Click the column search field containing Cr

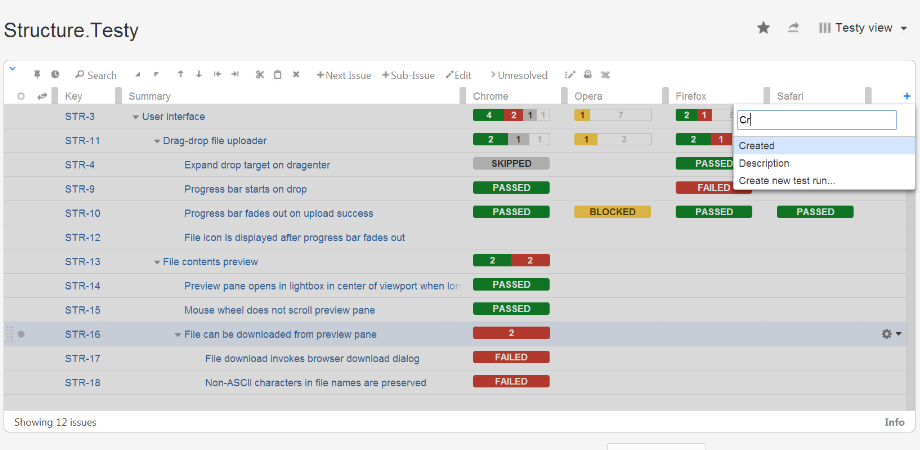coord(817,120)
